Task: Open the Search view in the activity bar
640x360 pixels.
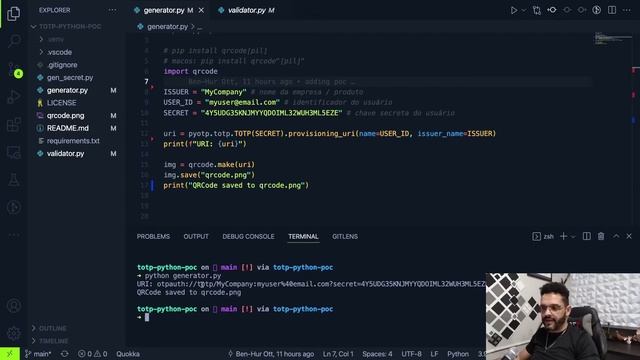Action: [14, 41]
